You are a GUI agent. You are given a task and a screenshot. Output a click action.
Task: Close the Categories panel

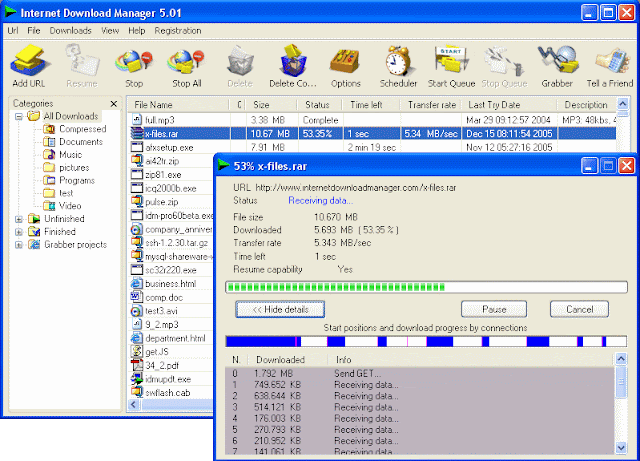pyautogui.click(x=114, y=104)
